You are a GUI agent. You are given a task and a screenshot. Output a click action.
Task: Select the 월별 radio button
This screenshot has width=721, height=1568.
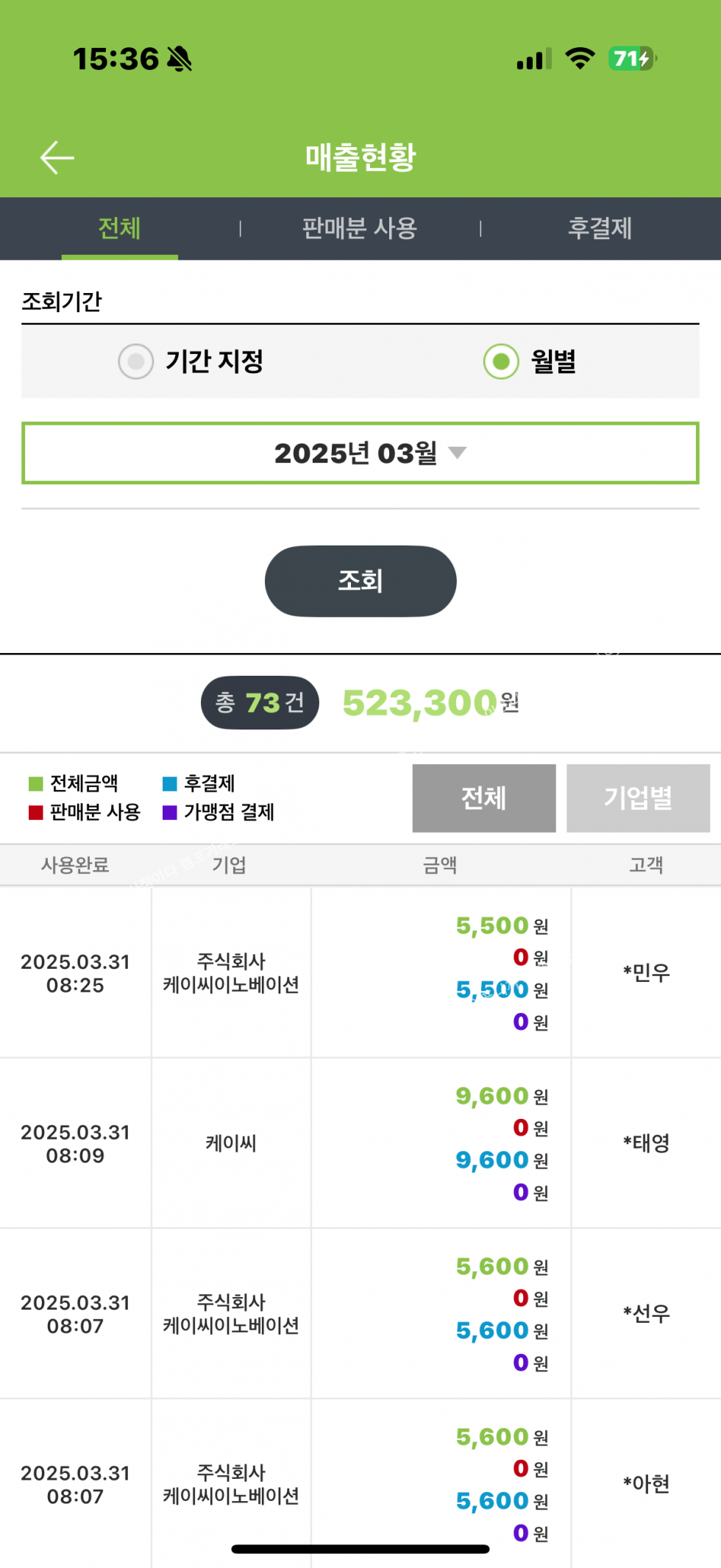[x=501, y=361]
